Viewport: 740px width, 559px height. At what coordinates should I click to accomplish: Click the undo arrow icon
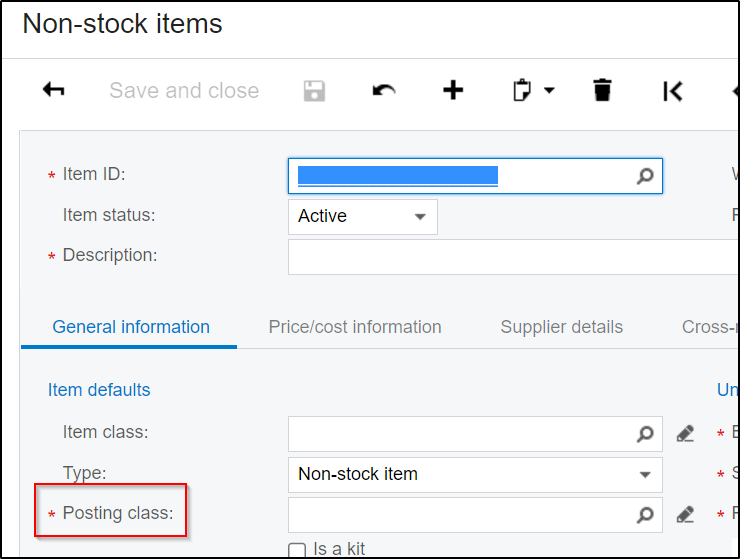[383, 90]
